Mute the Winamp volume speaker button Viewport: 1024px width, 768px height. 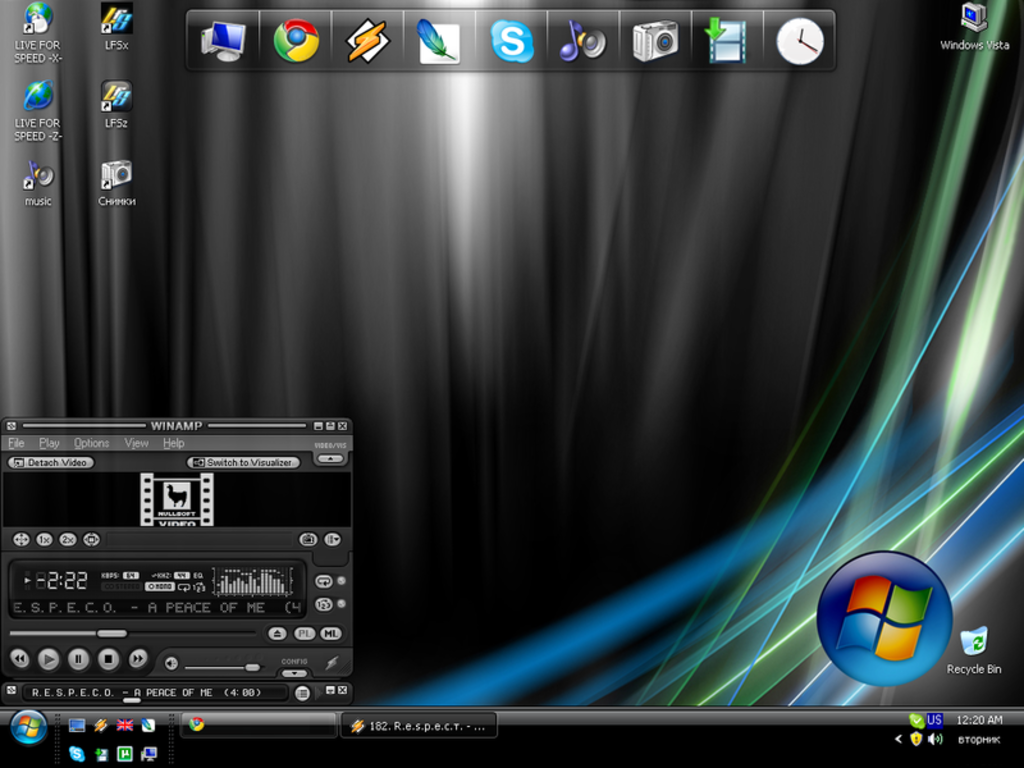tap(171, 664)
